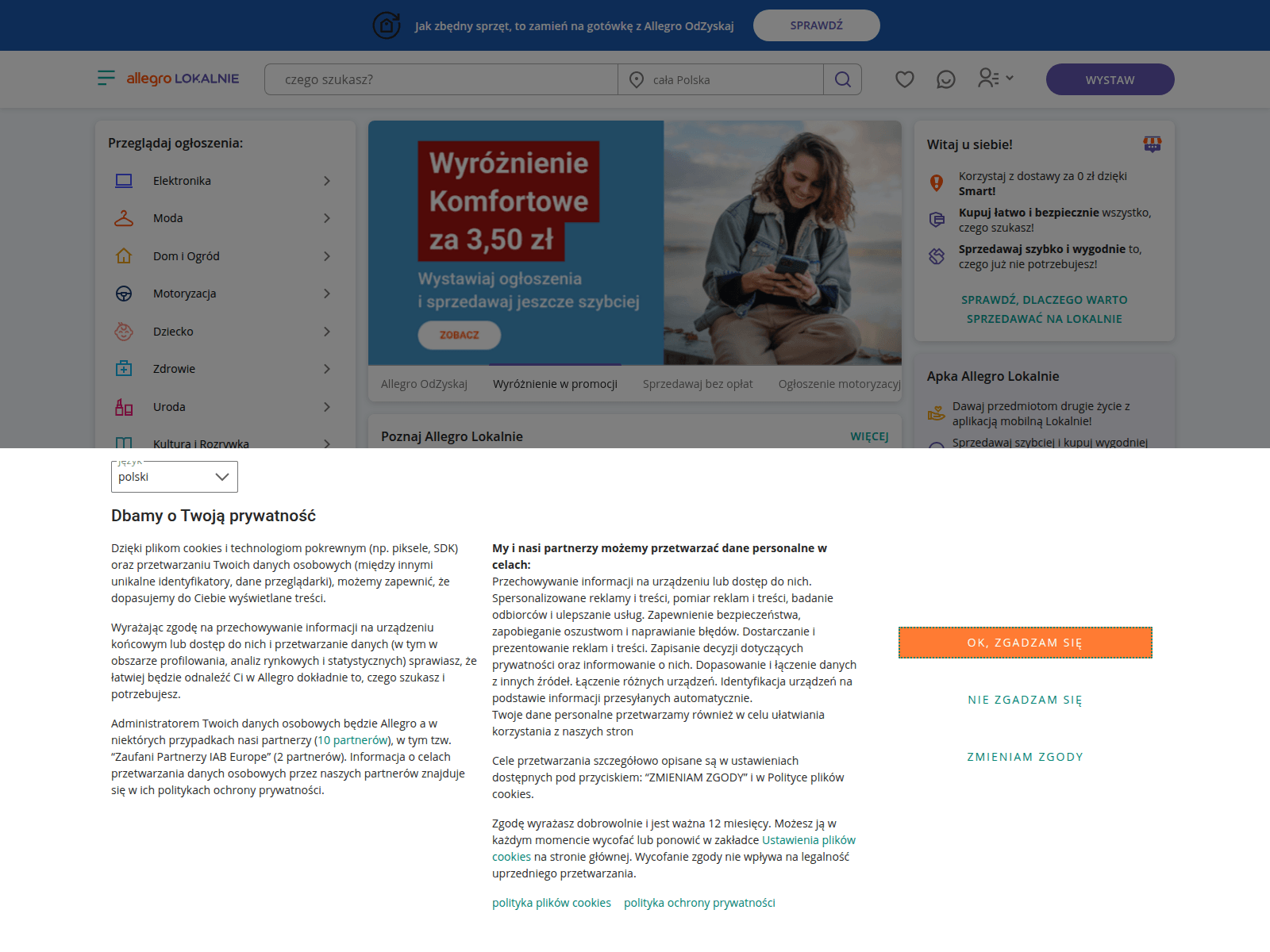Open the user account icon
This screenshot has width=1270, height=952.
click(989, 78)
